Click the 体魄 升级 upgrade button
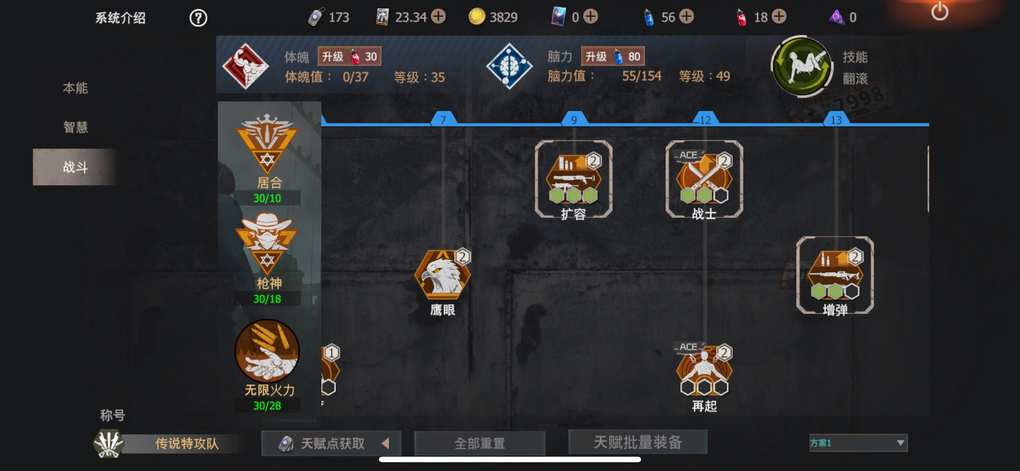The height and width of the screenshot is (471, 1020). (x=349, y=57)
